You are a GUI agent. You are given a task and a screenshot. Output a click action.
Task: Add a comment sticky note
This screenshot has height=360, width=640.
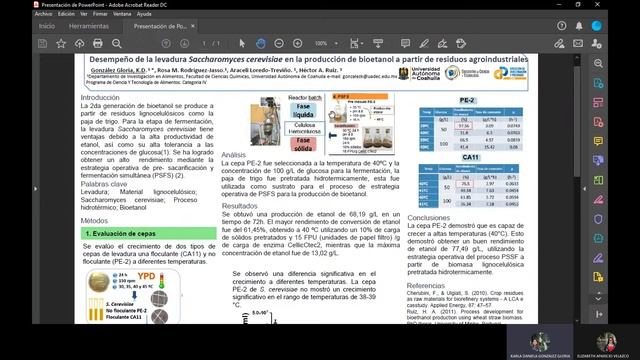pos(405,43)
